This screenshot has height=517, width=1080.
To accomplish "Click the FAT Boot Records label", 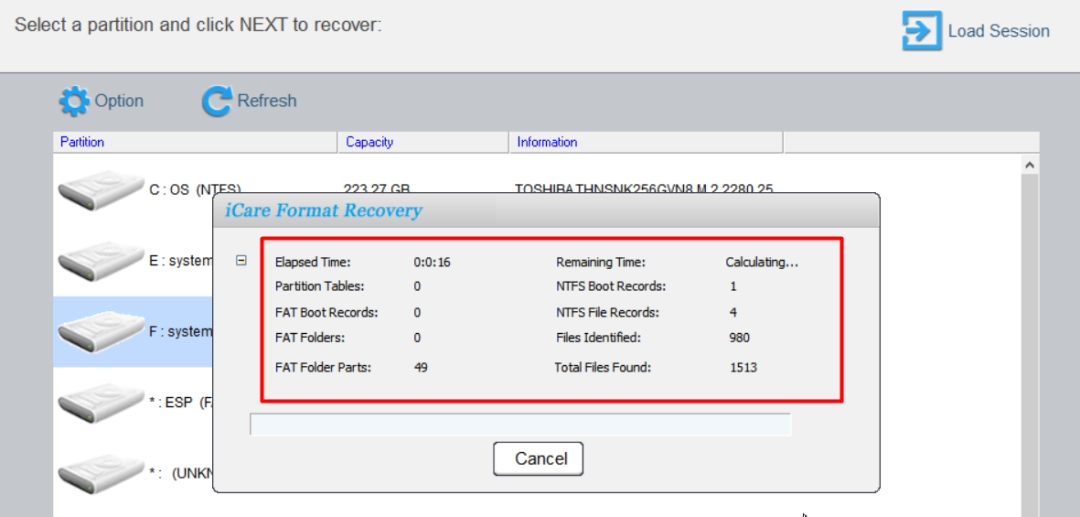I will pos(326,313).
